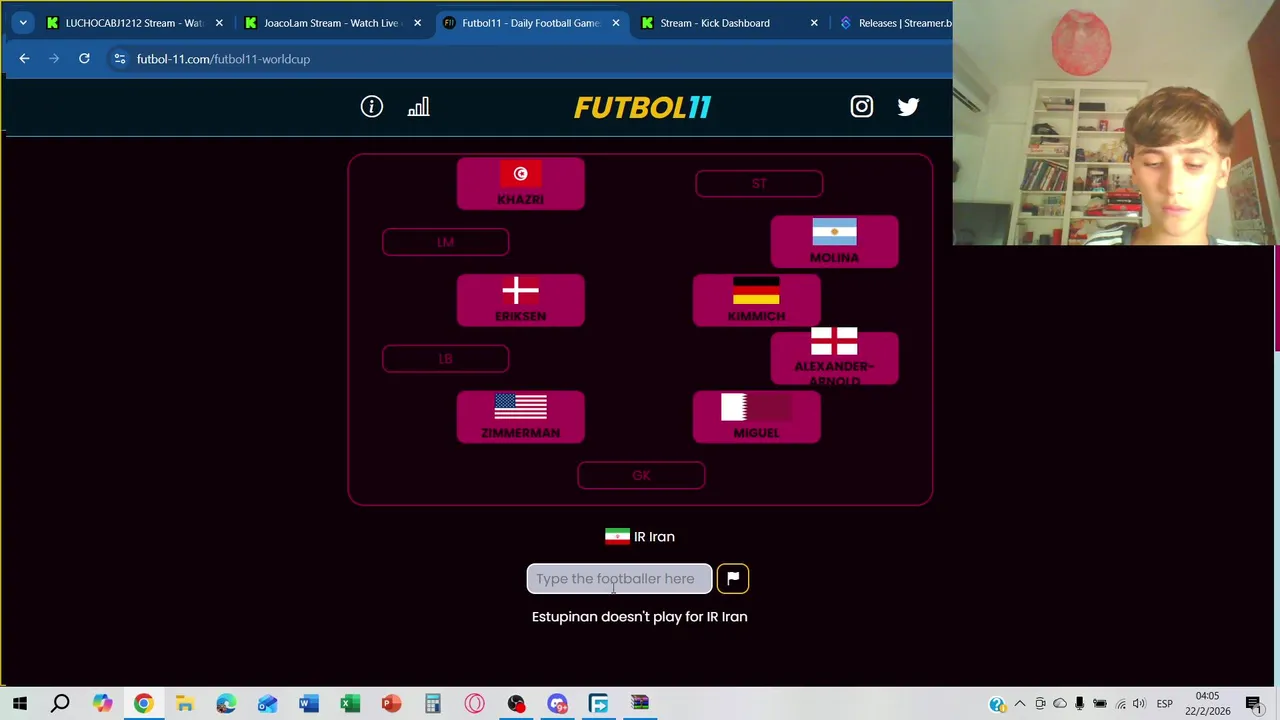The image size is (1280, 720).
Task: Open Outlook from the taskbar
Action: coord(267,703)
